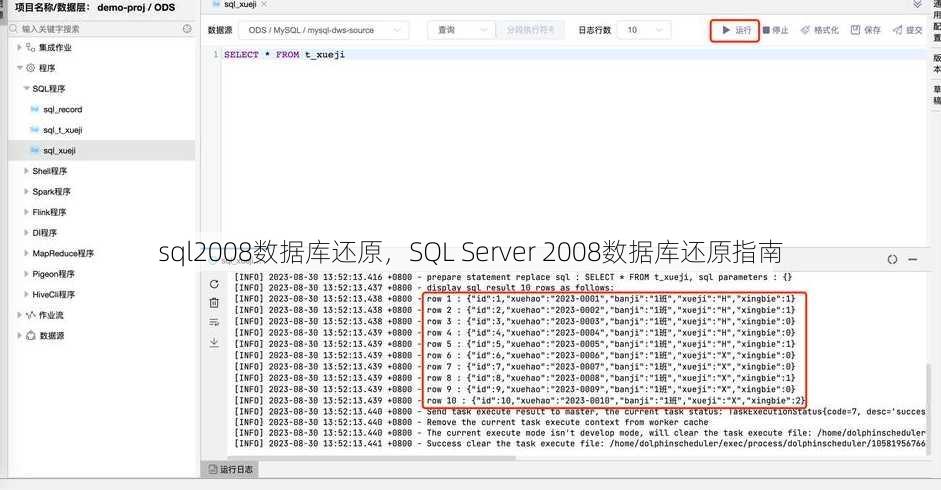Toggle log line wrap icon
The height and width of the screenshot is (490, 941).
(x=214, y=322)
